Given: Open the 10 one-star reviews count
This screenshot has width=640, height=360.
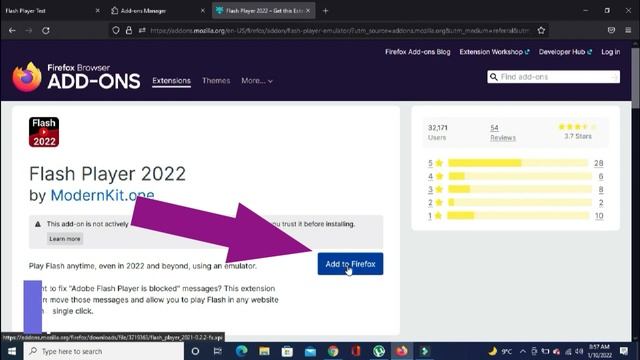Looking at the screenshot, I should (599, 216).
